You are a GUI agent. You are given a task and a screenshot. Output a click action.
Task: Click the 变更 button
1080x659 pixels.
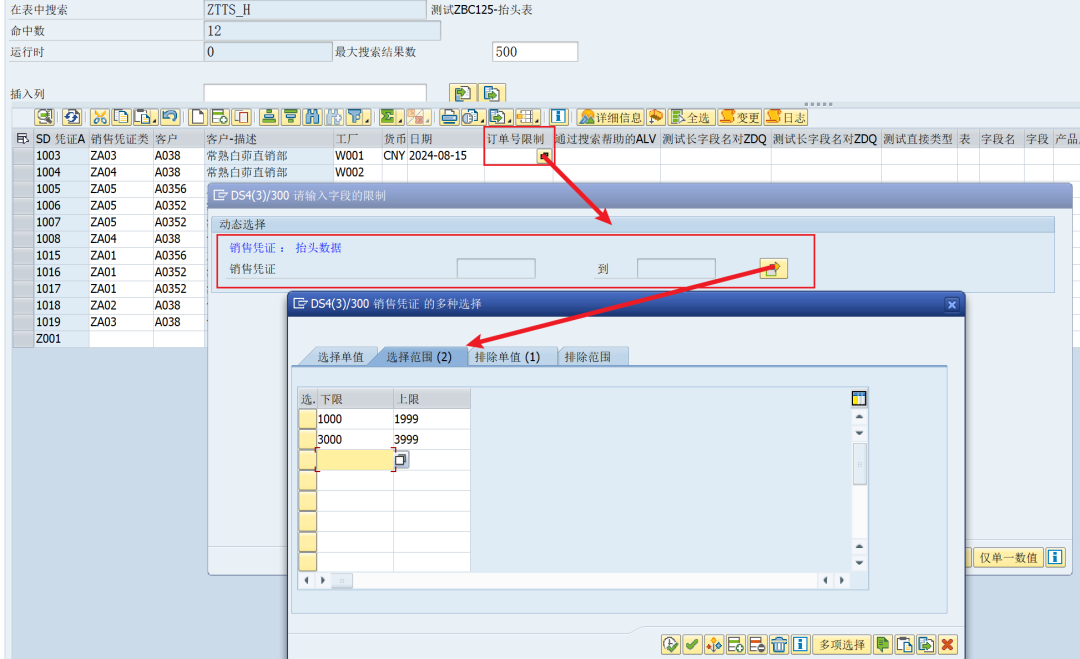pyautogui.click(x=739, y=117)
